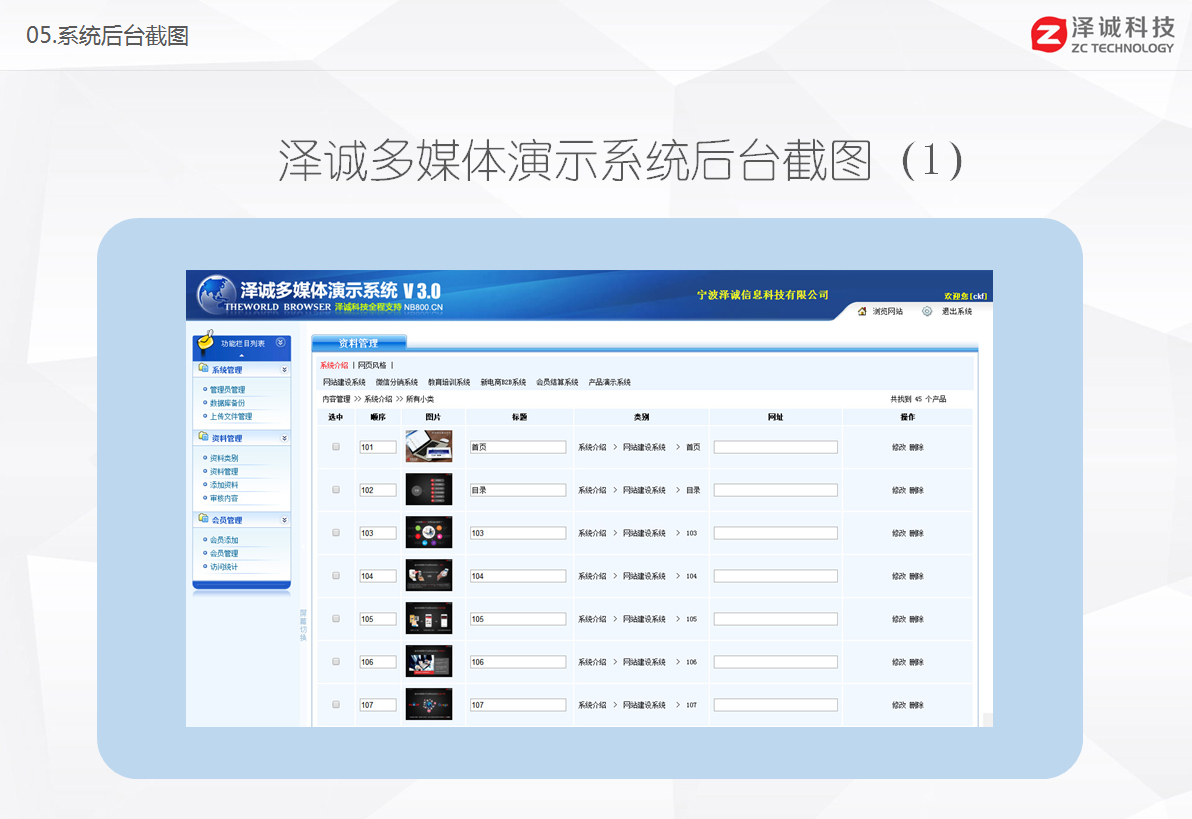Image resolution: width=1192 pixels, height=819 pixels.
Task: Check the checkbox for row 101
Action: click(x=336, y=447)
